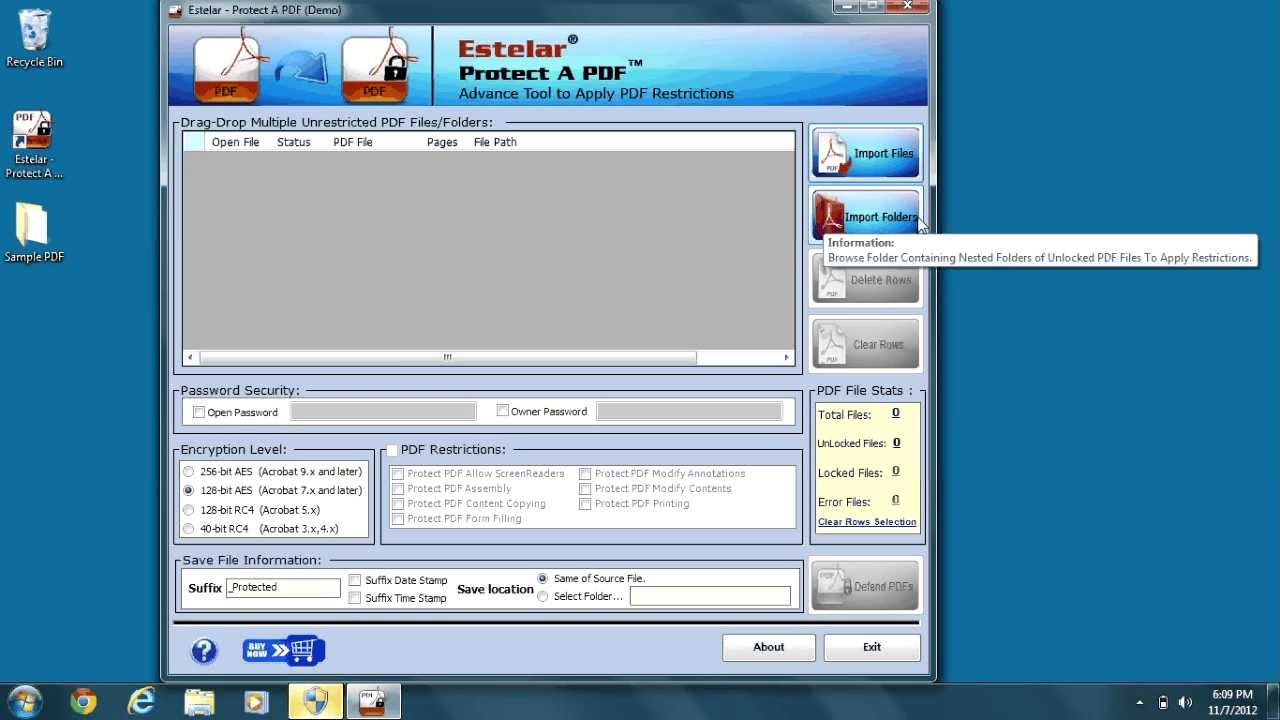Image resolution: width=1280 pixels, height=720 pixels.
Task: Select Same of Source File option
Action: [543, 578]
